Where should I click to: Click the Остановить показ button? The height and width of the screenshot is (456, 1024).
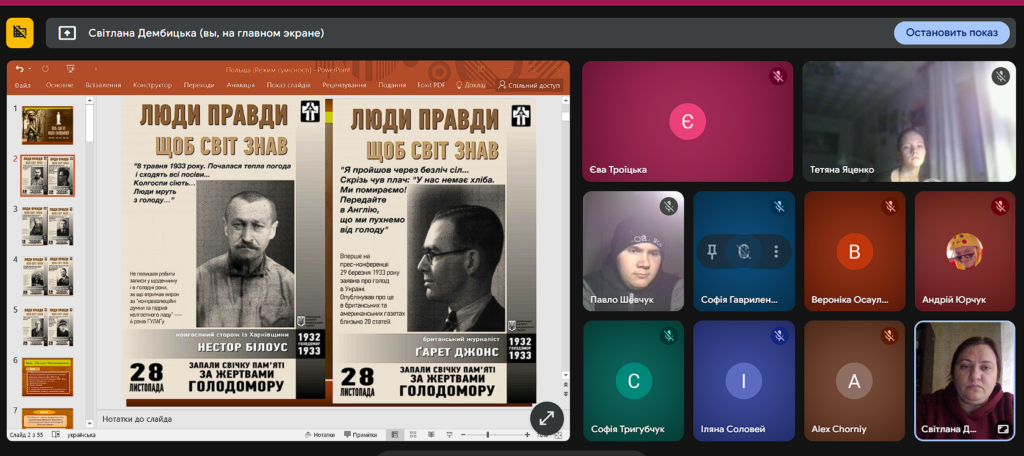pyautogui.click(x=951, y=32)
